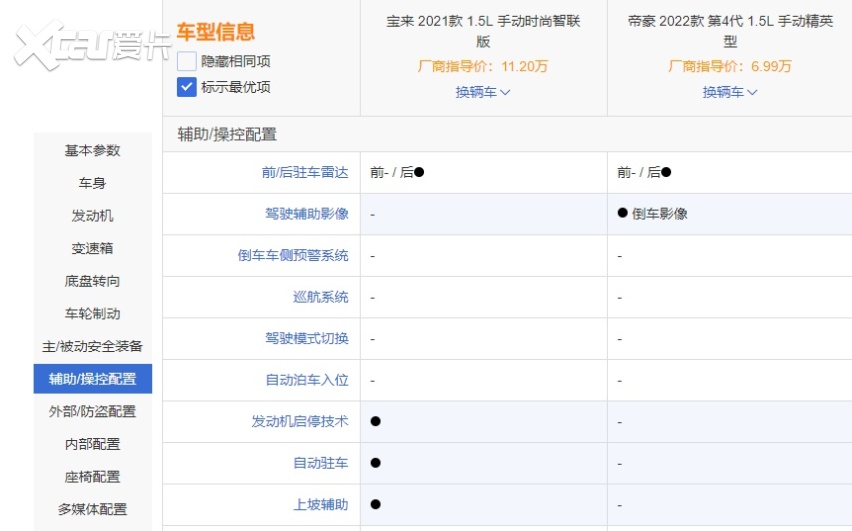Viewport: 852px width, 531px height.
Task: Select 内部配置 in the sidebar
Action: (x=92, y=444)
